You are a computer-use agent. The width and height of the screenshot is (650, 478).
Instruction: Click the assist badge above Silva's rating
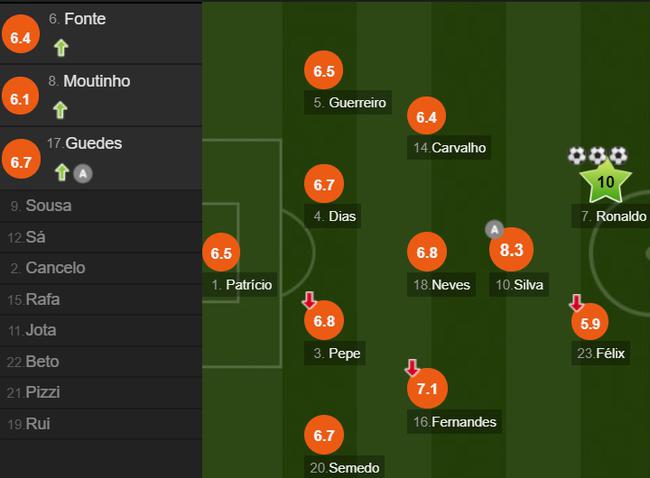[x=494, y=229]
